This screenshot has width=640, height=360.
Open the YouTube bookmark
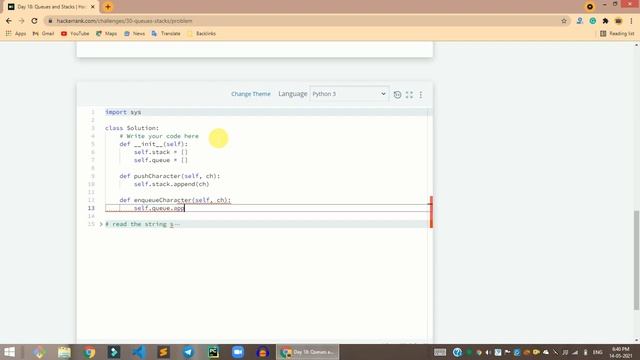(75, 33)
